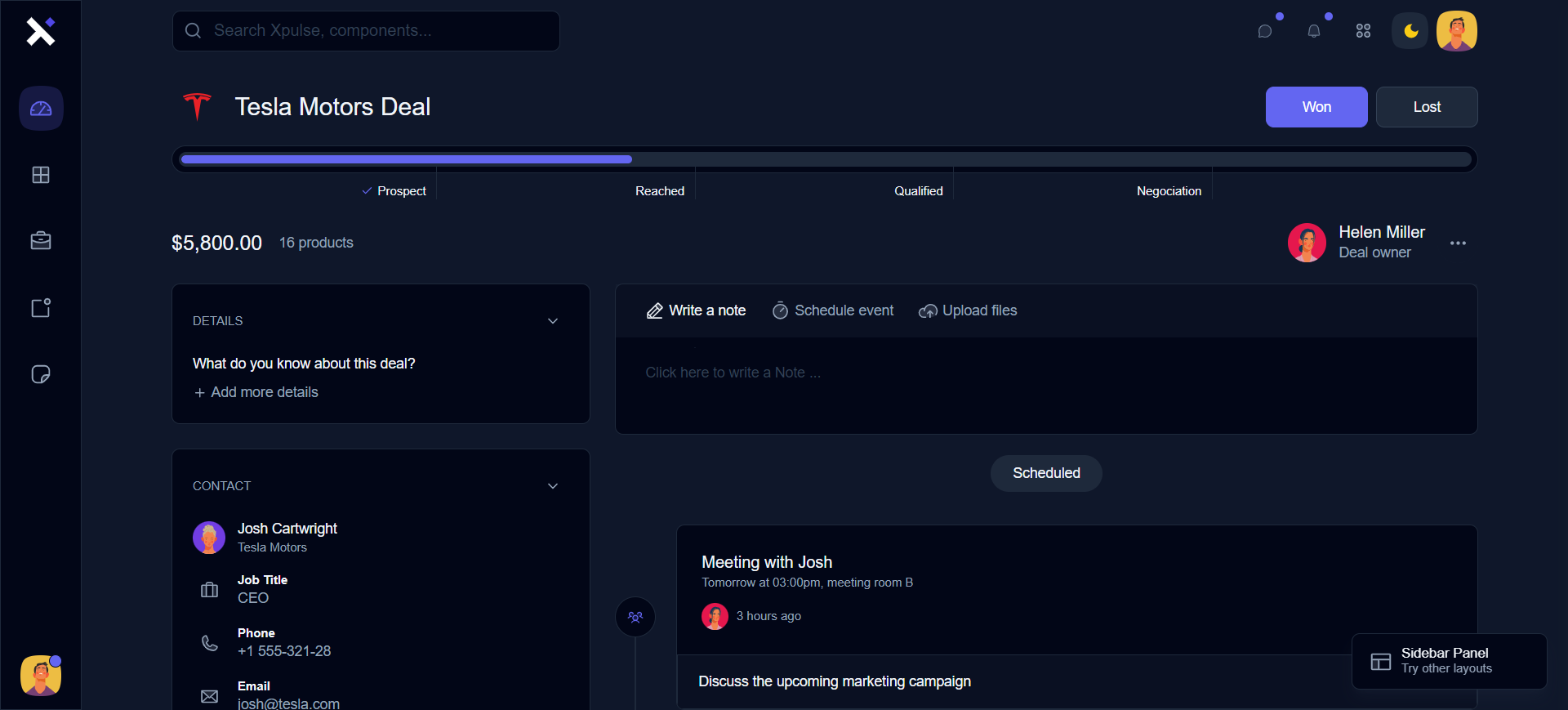Click the meeting timeline group icon
The height and width of the screenshot is (710, 1568).
point(635,617)
